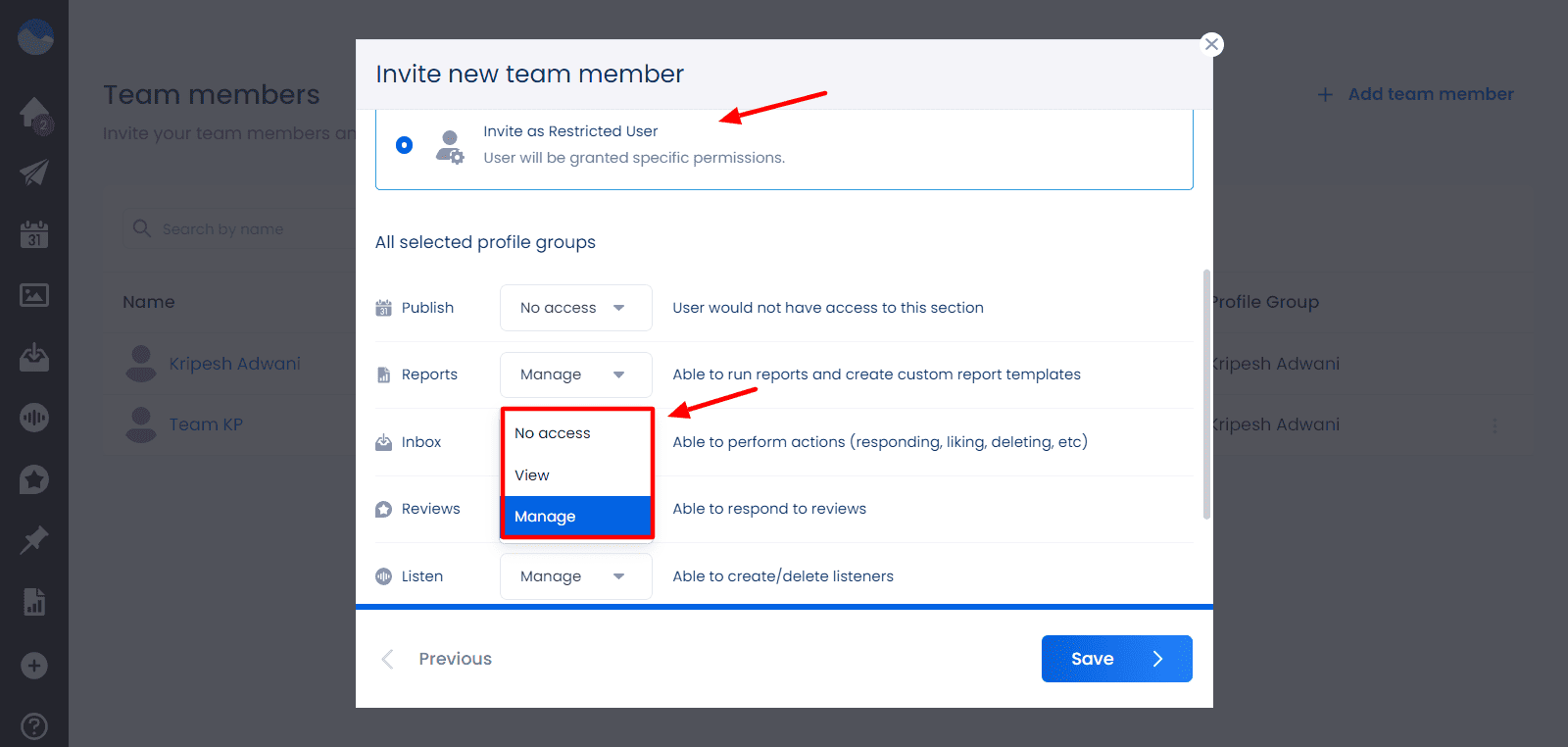Viewport: 1568px width, 747px height.
Task: Open the image gallery sidebar icon
Action: (34, 295)
